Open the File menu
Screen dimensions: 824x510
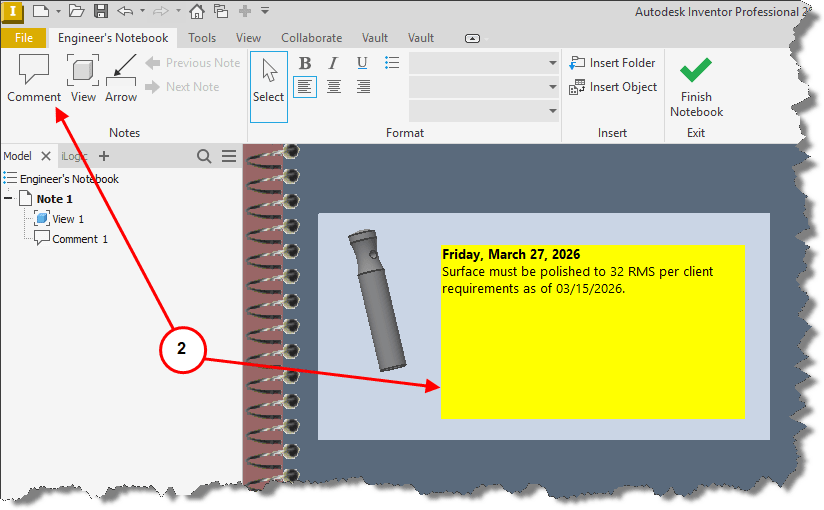click(24, 38)
